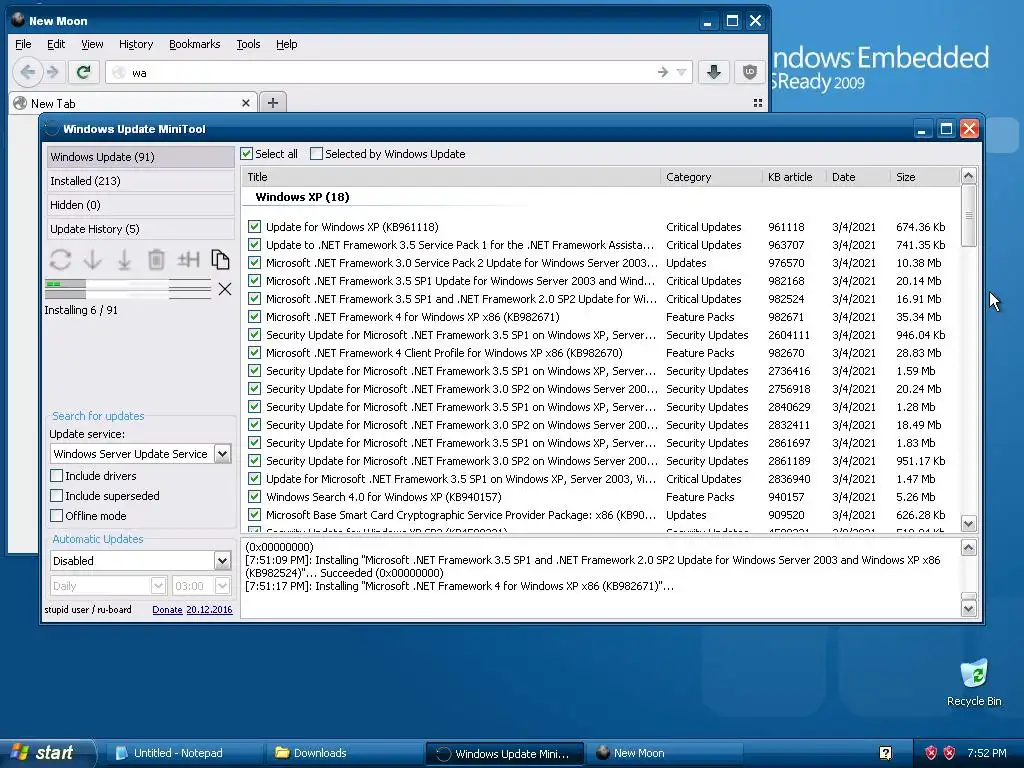Select the Installed (213) tab

[x=140, y=181]
